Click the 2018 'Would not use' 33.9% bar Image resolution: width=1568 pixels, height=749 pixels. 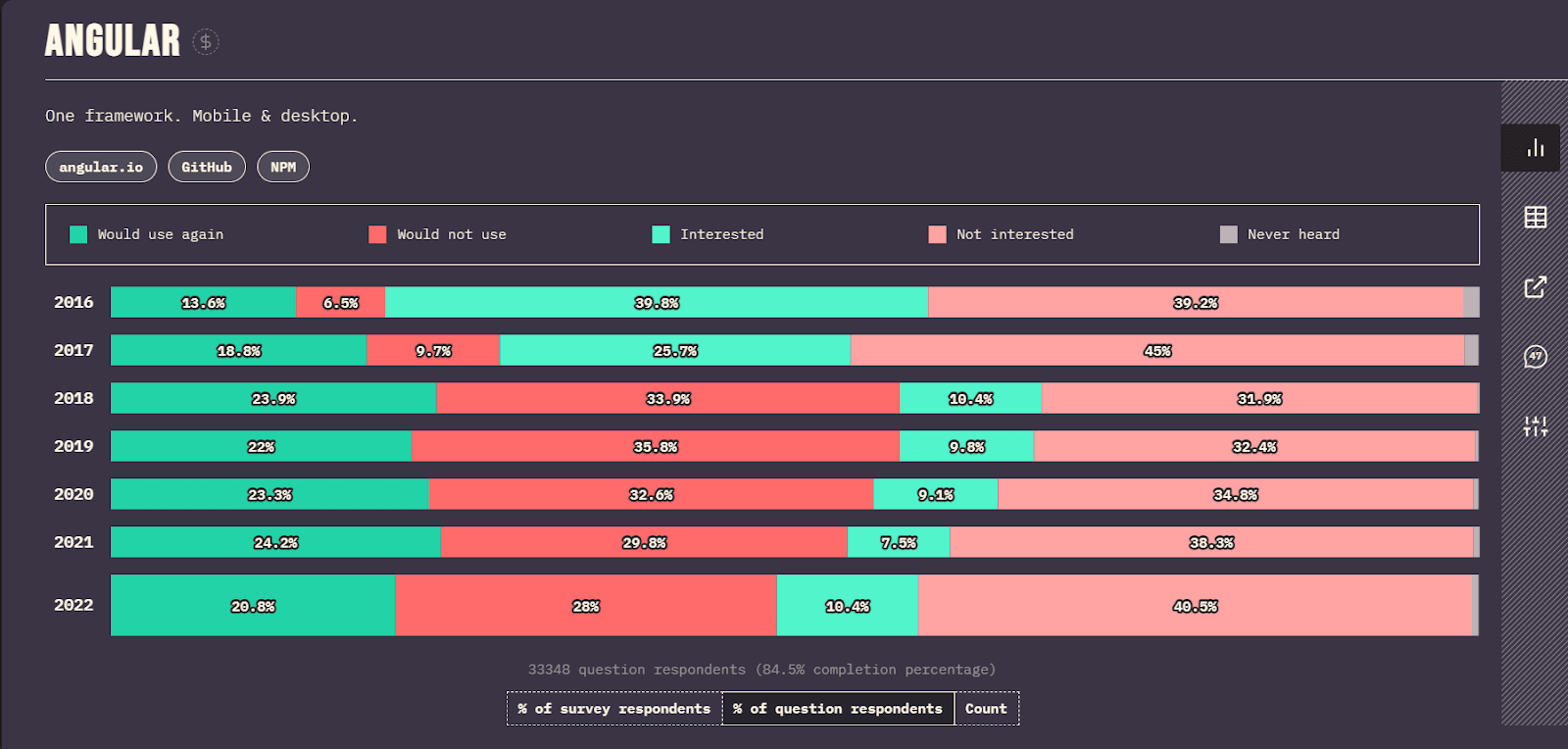point(667,398)
